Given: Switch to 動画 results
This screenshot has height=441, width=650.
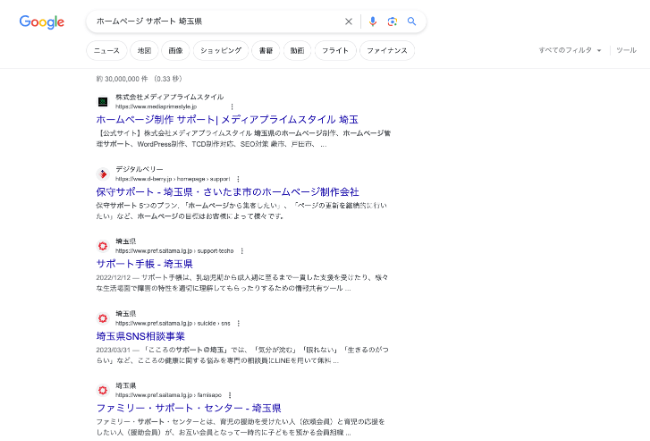Looking at the screenshot, I should [297, 51].
